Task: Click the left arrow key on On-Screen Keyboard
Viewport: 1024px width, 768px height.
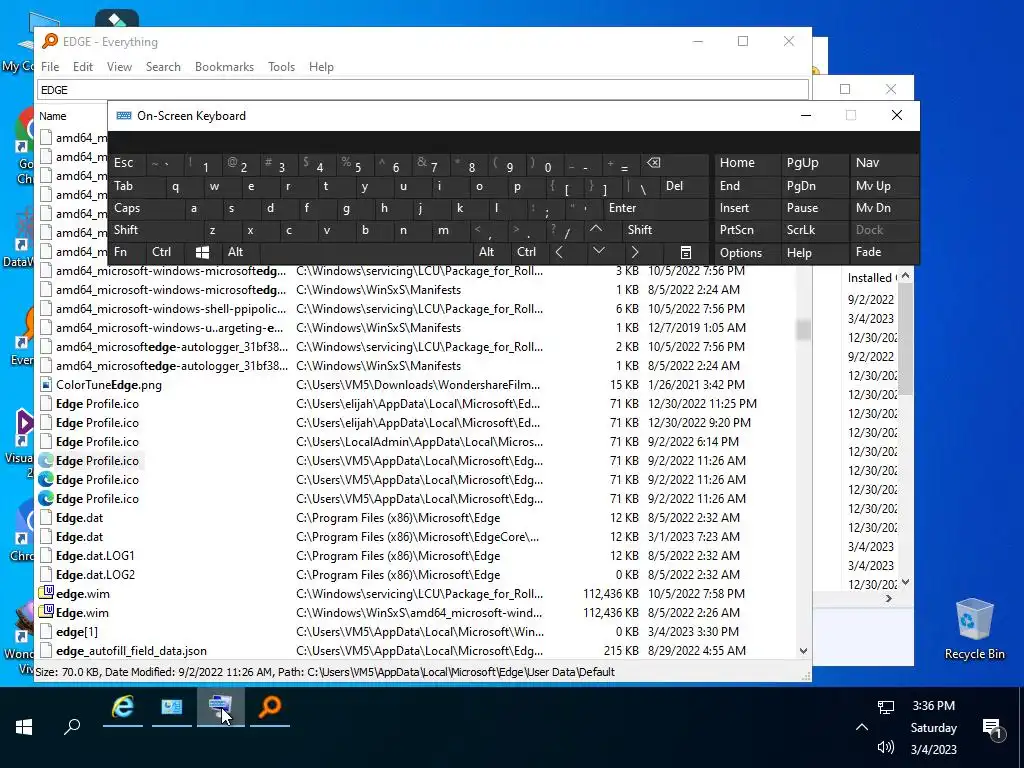Action: [559, 252]
